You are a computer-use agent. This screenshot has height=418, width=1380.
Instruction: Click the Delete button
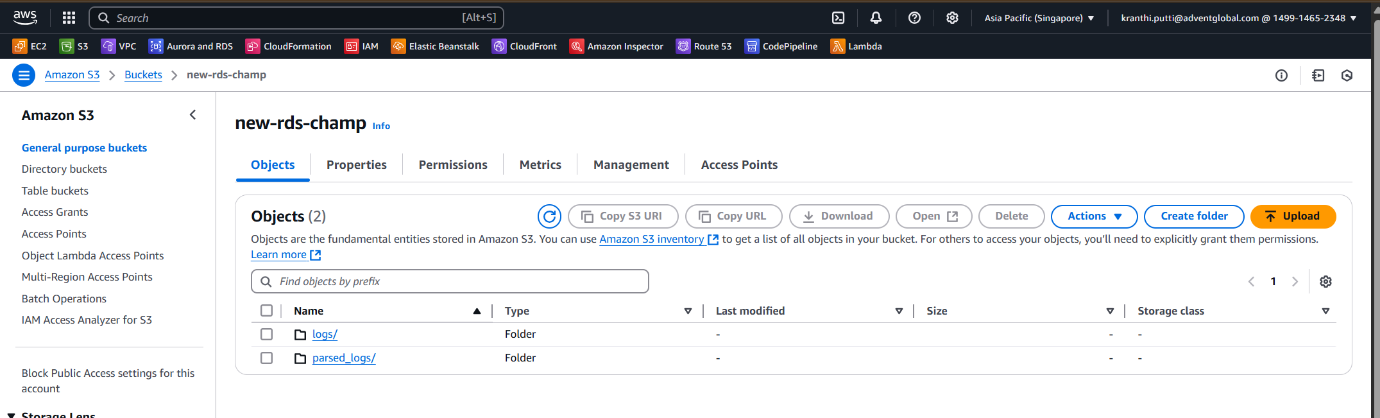(1012, 216)
